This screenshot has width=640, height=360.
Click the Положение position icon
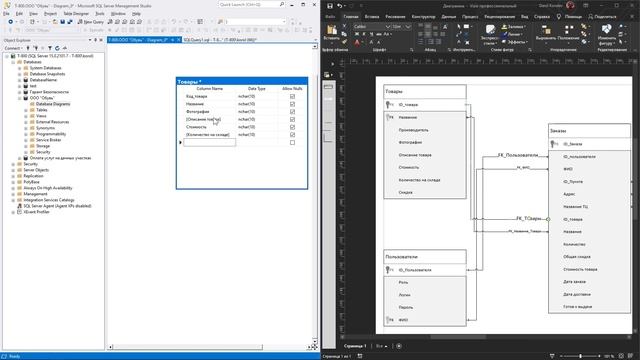(569, 30)
